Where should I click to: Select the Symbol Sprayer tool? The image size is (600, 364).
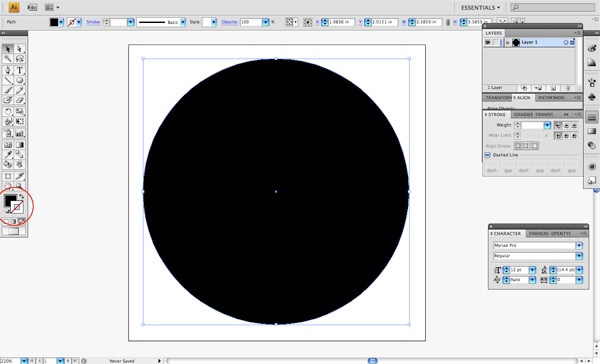[8, 133]
